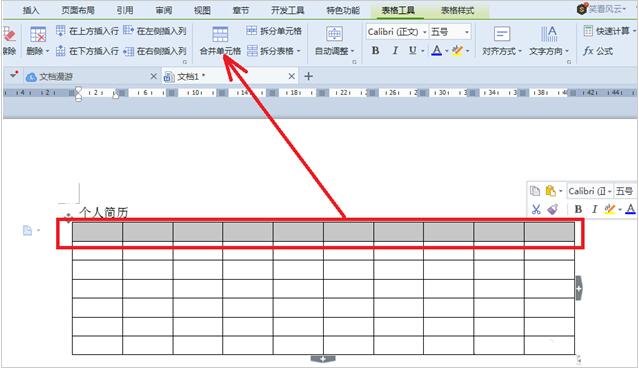This screenshot has height=369, width=639.
Task: Open the Review (审阅) tab
Action: [163, 10]
